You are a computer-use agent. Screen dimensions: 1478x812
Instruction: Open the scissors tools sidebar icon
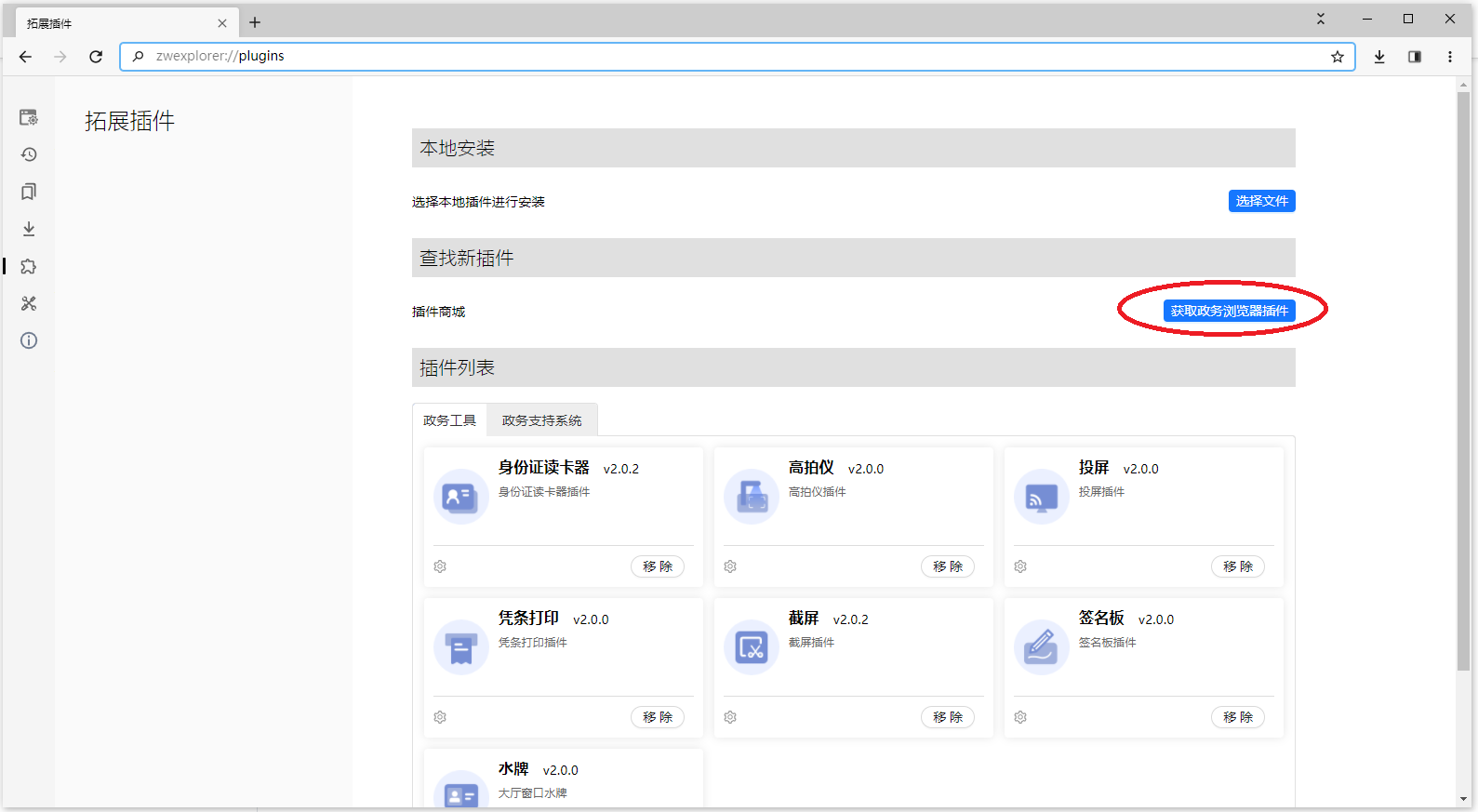point(29,304)
